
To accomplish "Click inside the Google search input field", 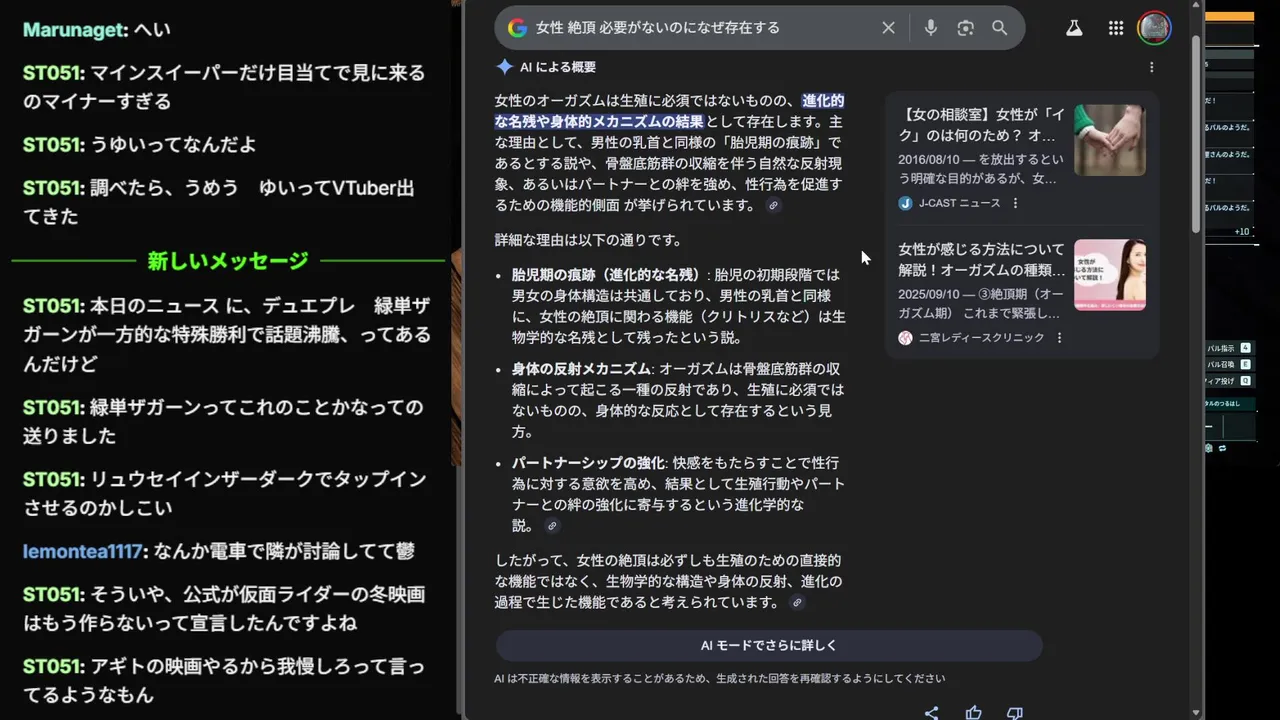I will tap(700, 28).
